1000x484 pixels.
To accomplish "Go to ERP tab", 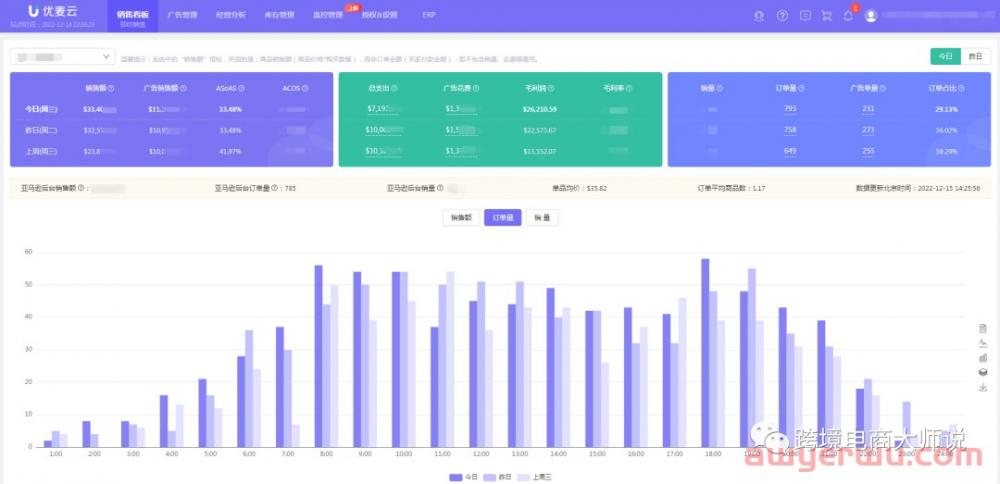I will [429, 15].
